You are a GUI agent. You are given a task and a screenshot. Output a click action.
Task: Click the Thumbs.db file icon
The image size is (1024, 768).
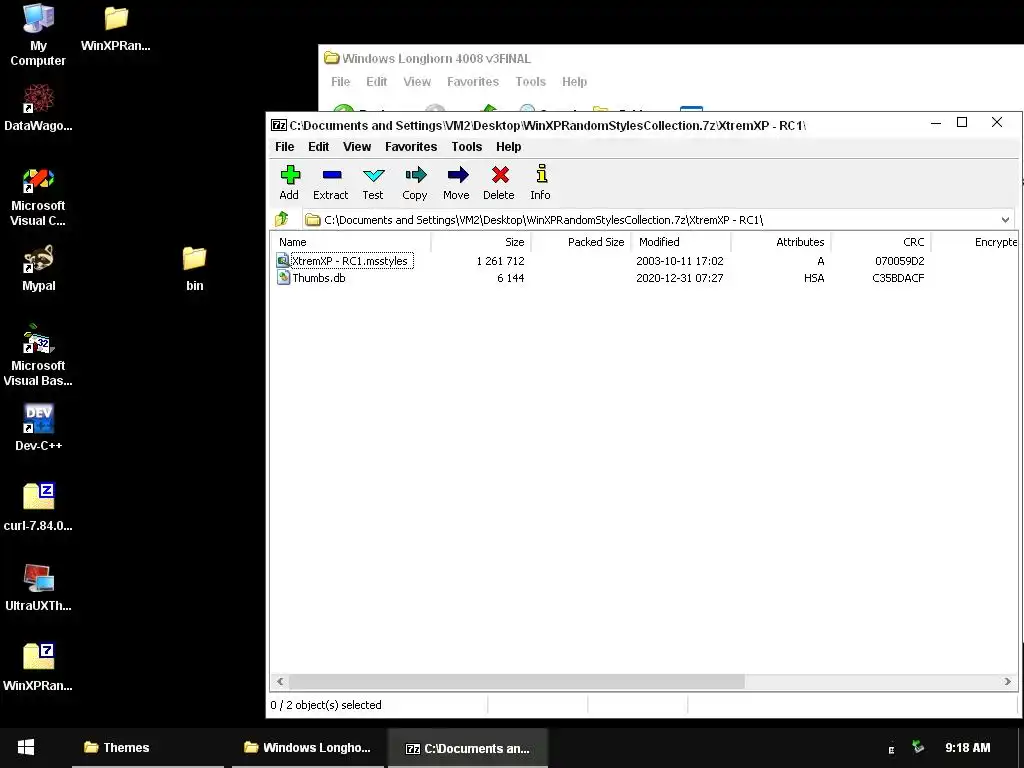click(x=283, y=278)
